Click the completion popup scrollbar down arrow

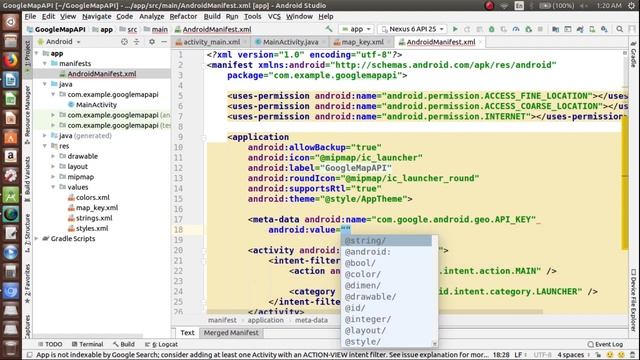(x=435, y=344)
